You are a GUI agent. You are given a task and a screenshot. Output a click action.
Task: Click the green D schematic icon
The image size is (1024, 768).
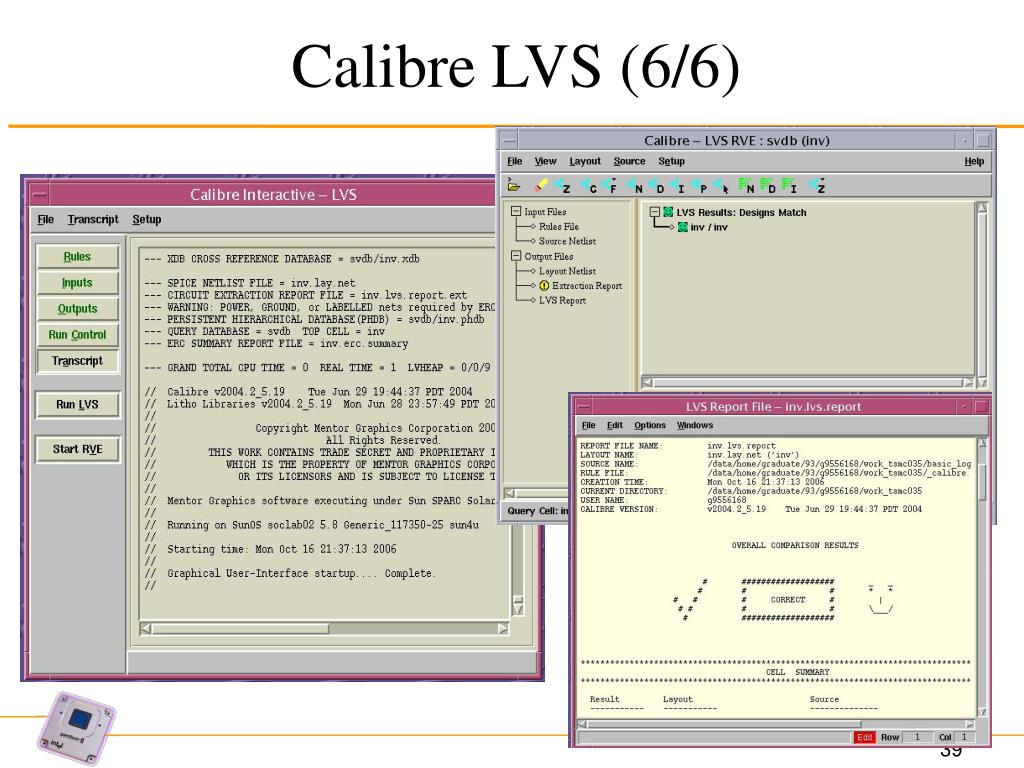click(768, 187)
